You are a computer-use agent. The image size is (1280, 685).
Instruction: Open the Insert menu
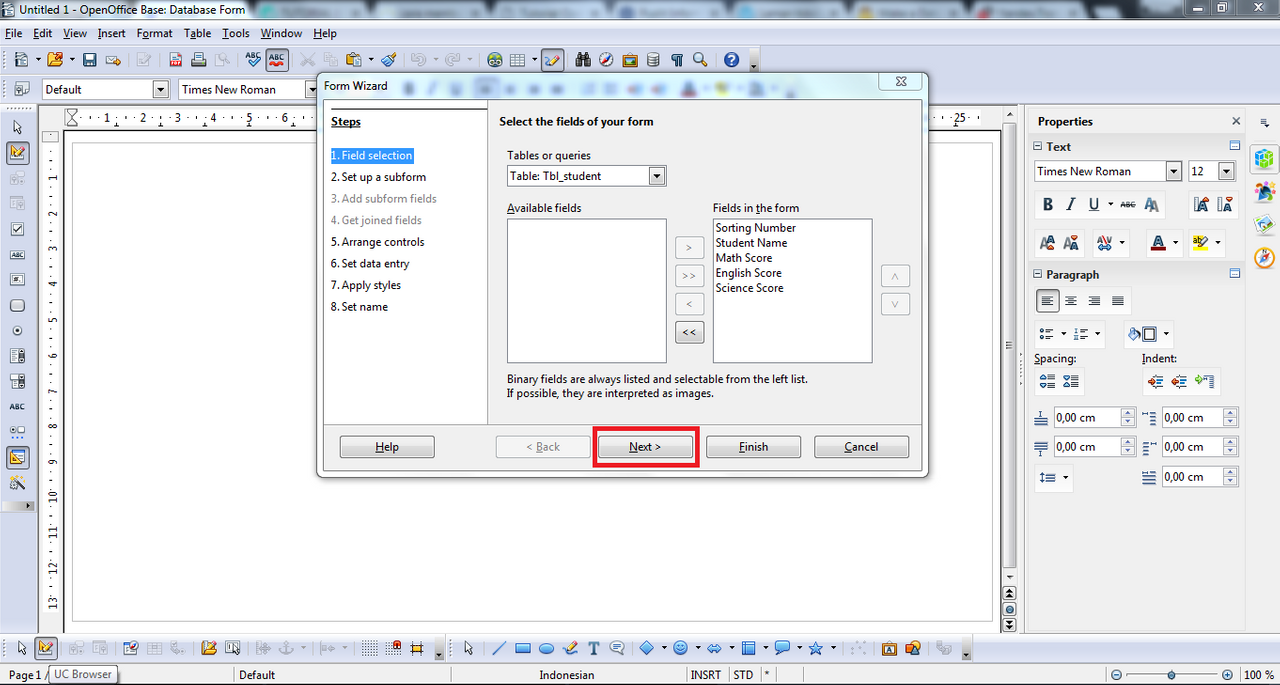111,33
